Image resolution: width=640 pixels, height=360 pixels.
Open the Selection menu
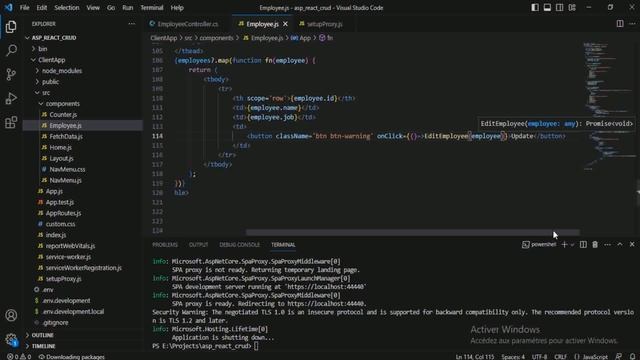point(67,7)
